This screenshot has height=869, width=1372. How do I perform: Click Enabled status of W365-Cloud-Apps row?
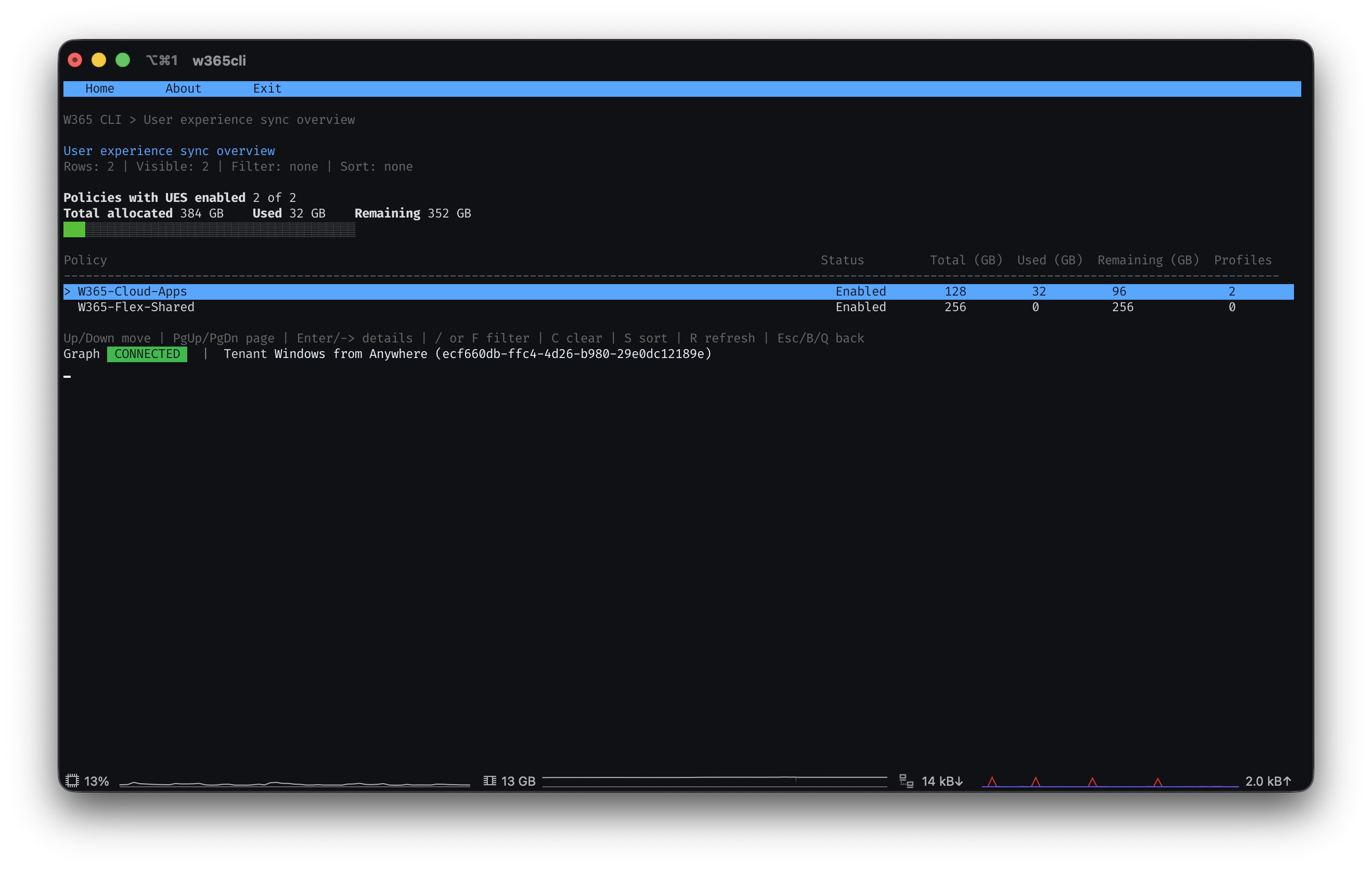[x=860, y=291]
